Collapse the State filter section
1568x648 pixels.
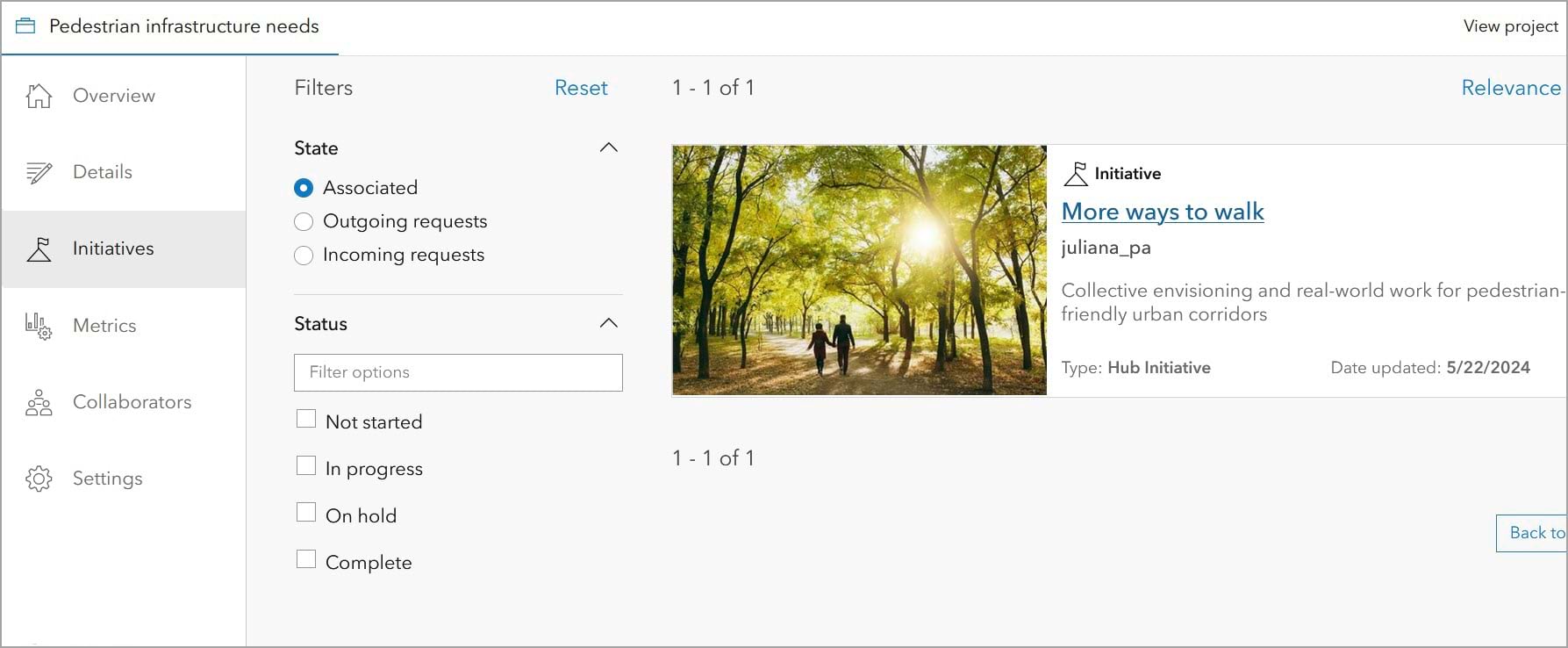tap(608, 148)
